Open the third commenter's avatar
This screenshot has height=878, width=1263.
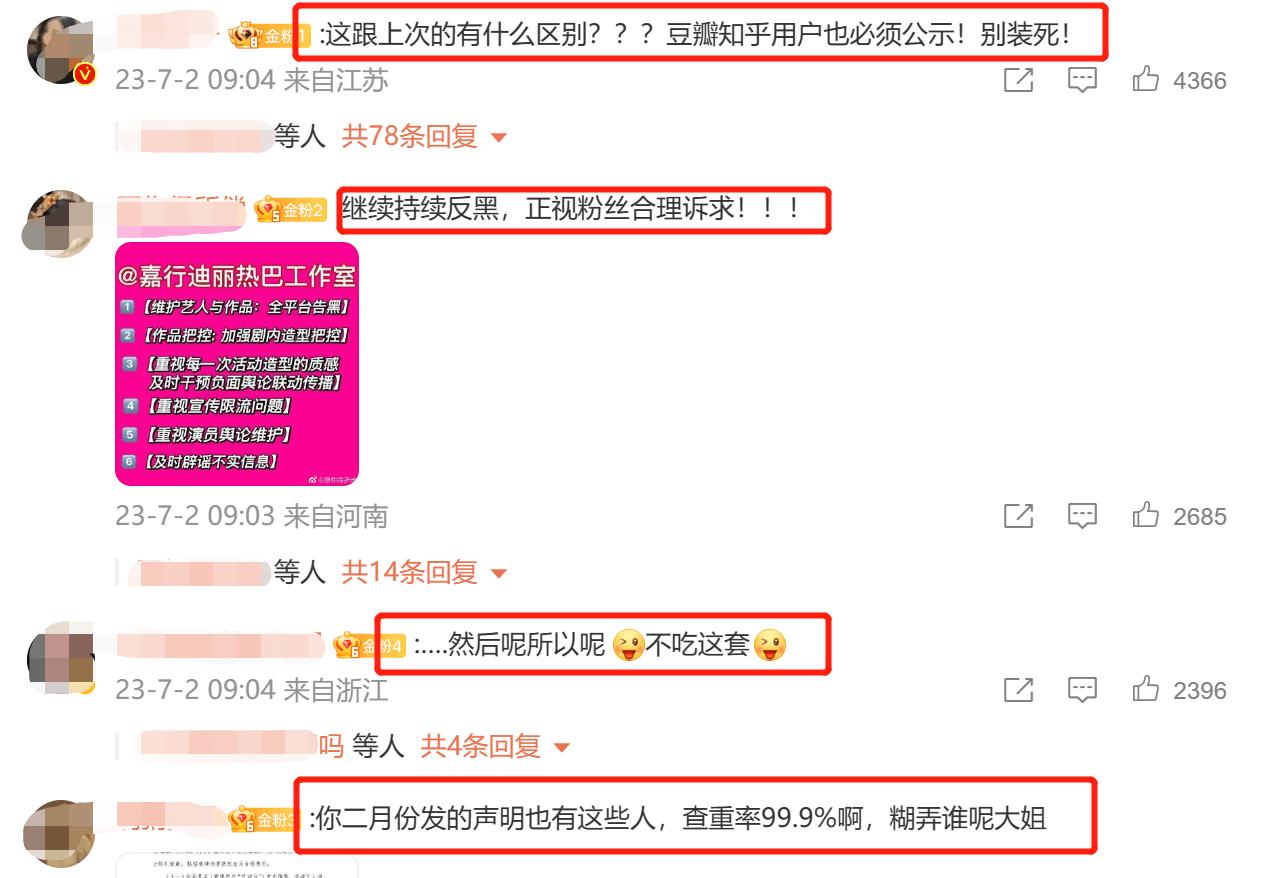pyautogui.click(x=59, y=659)
